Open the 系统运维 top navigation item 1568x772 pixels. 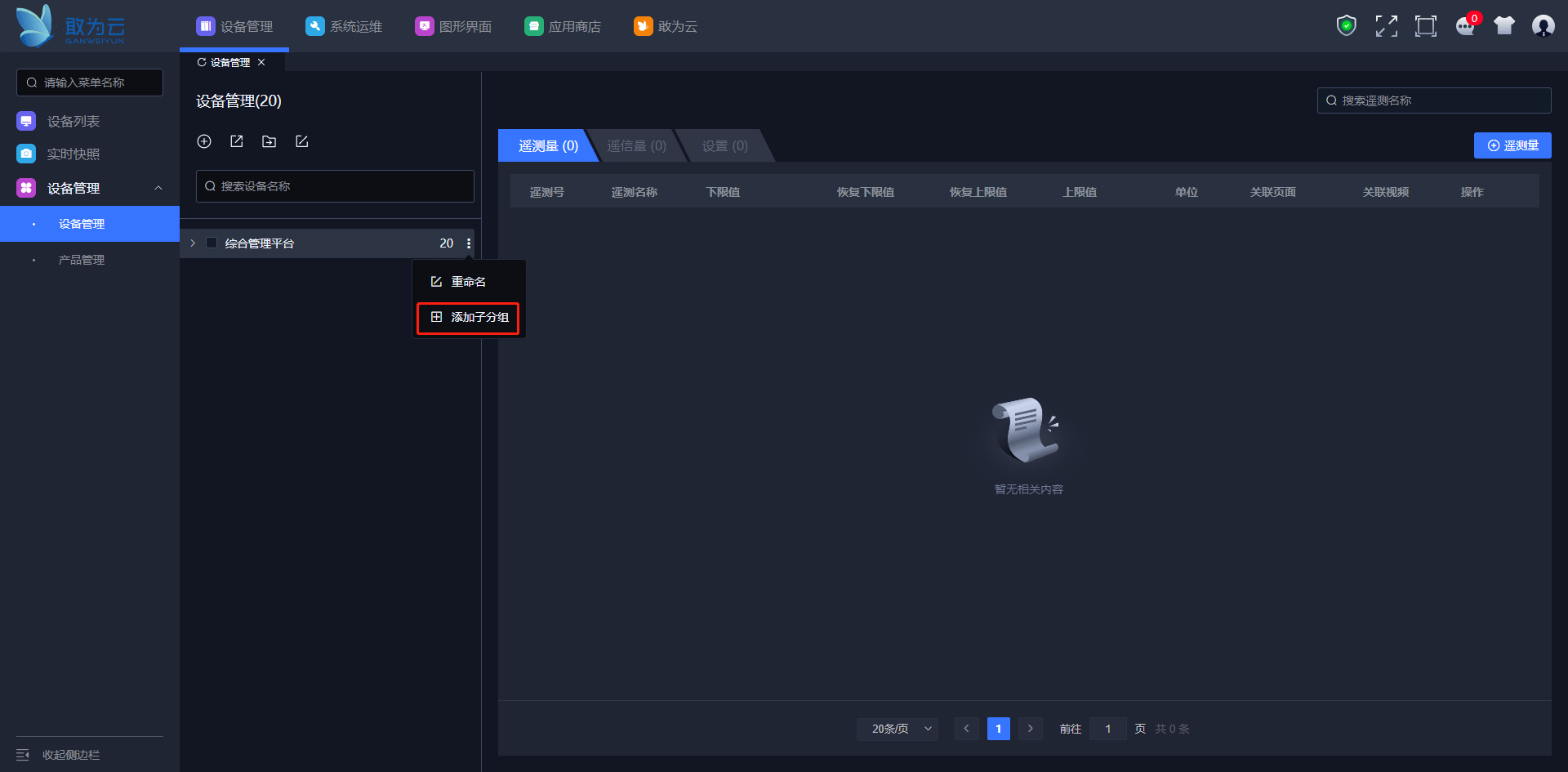point(344,26)
